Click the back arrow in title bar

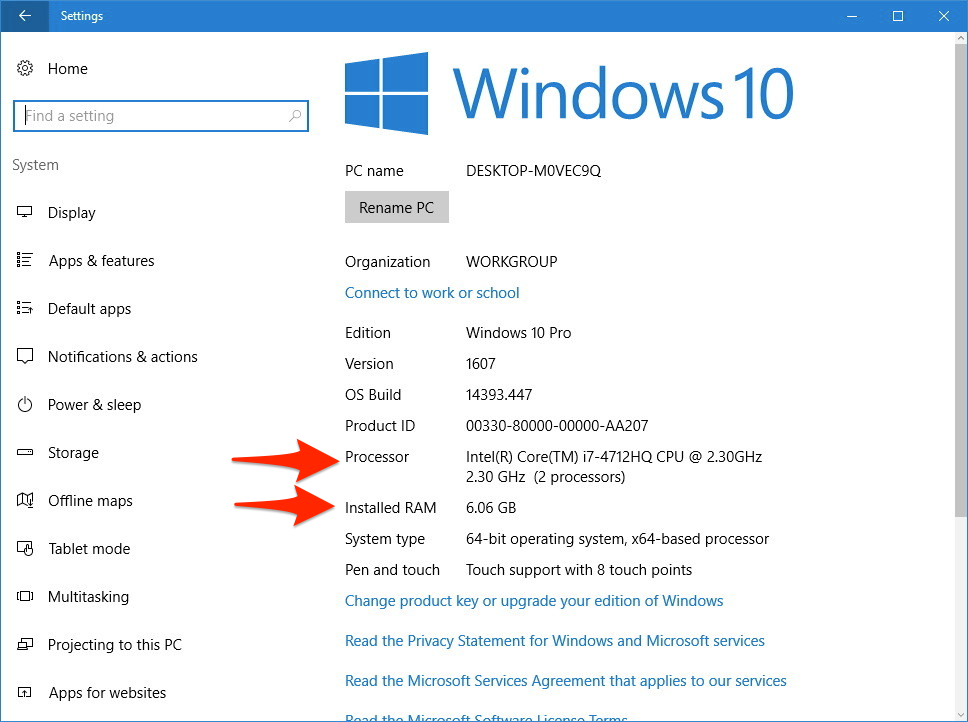tap(25, 16)
